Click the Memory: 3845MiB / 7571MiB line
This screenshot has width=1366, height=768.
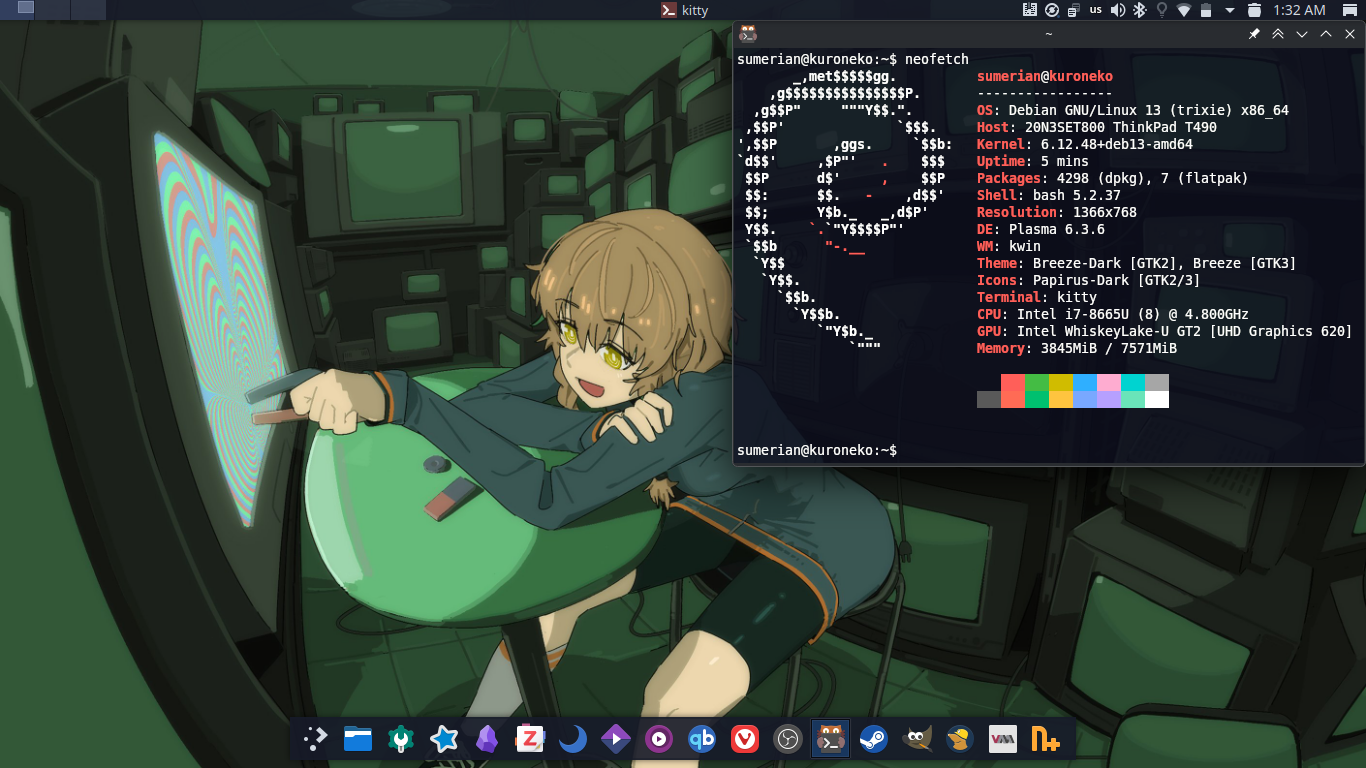coord(1077,349)
